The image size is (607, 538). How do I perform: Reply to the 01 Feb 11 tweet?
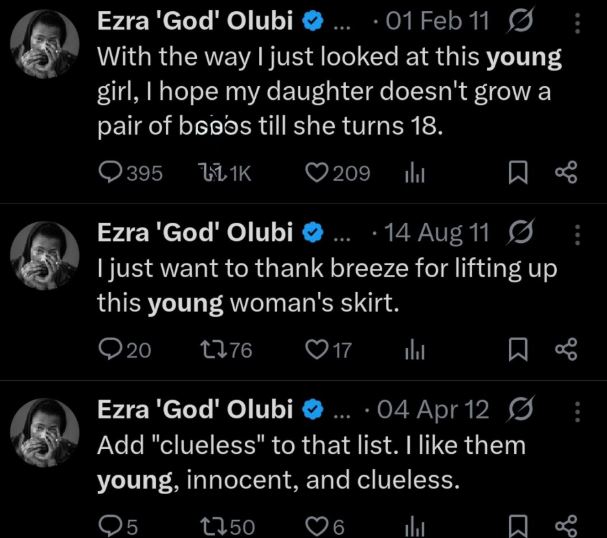tap(110, 174)
